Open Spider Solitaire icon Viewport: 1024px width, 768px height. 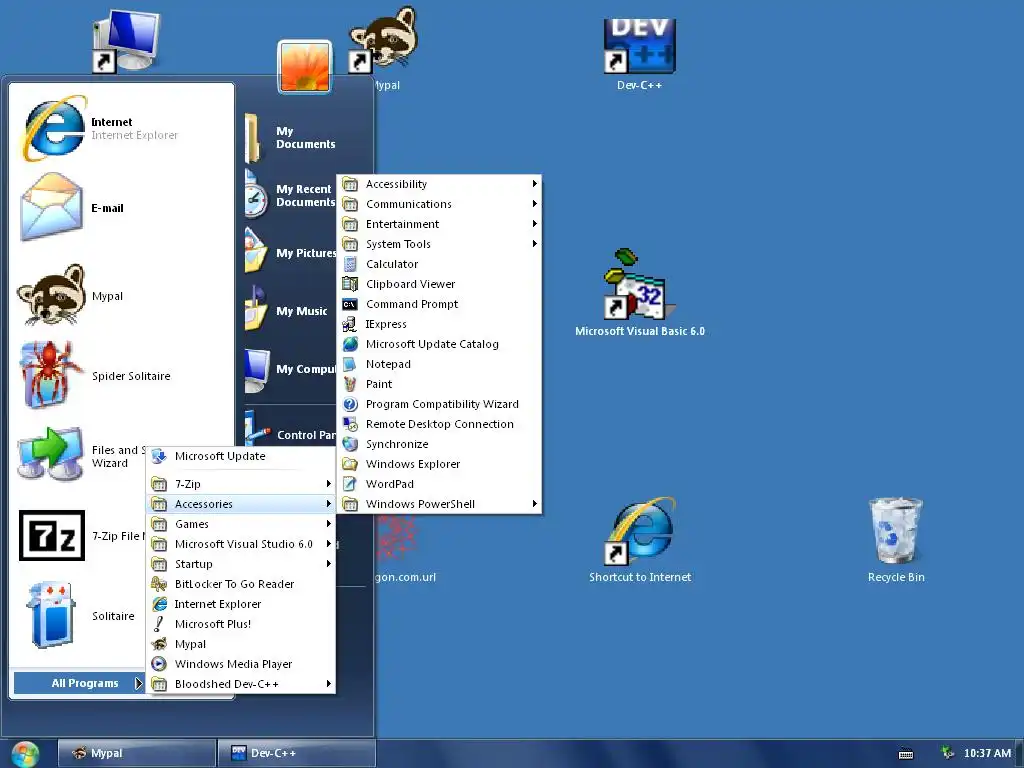(x=51, y=374)
